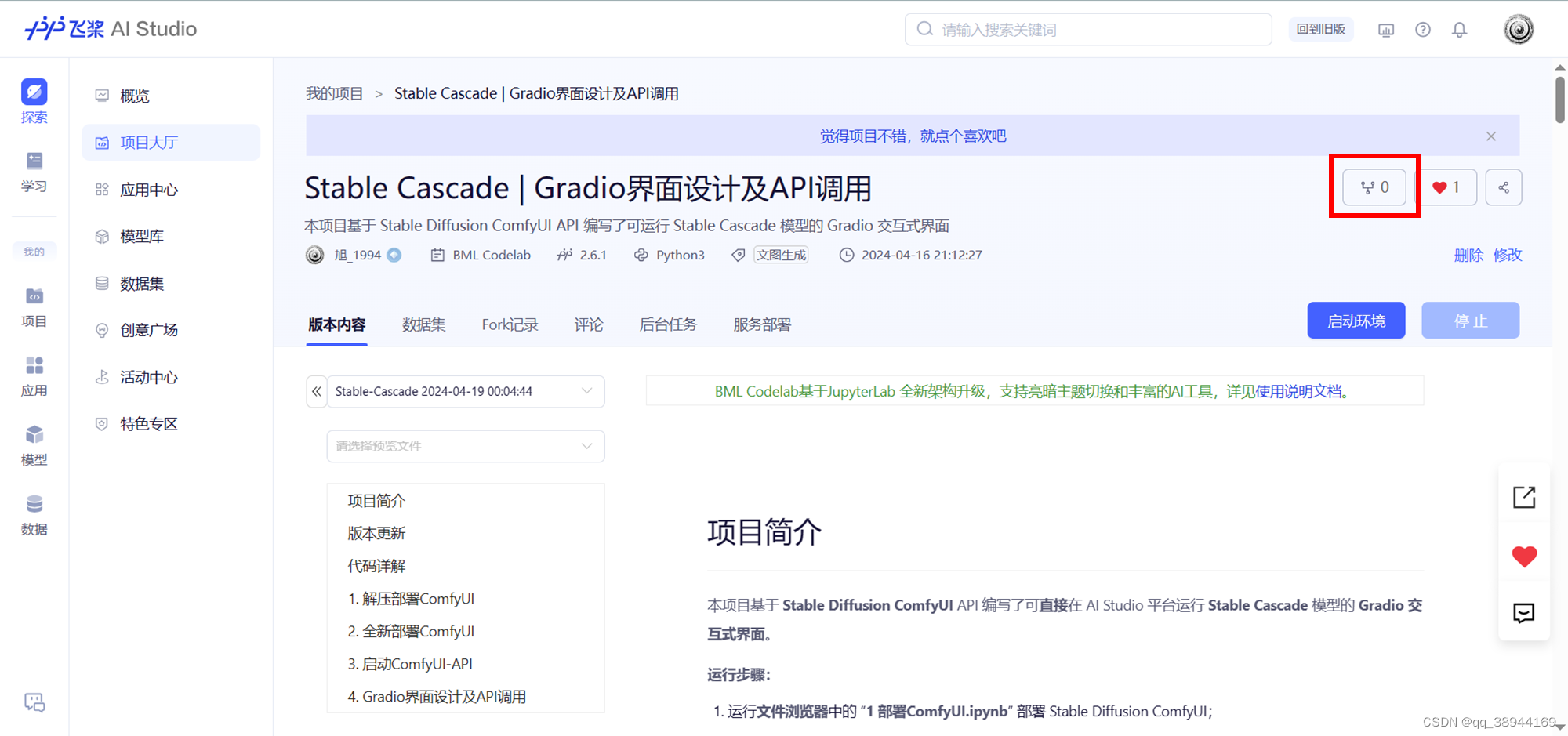The height and width of the screenshot is (736, 1568).
Task: Select 数据集 in the side menu
Action: (x=171, y=283)
